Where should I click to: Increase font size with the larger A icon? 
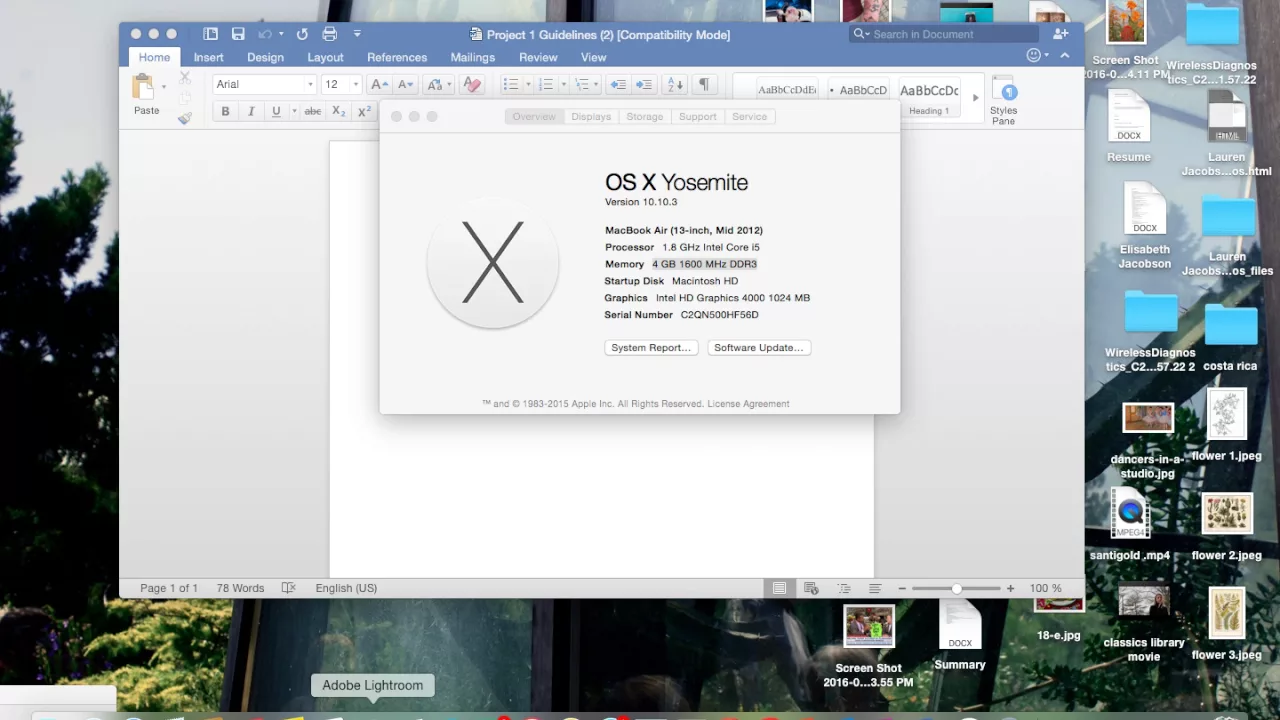379,85
